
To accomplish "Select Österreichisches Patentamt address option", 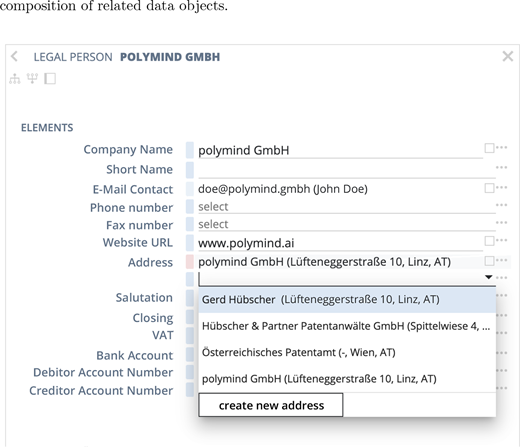I will [x=347, y=352].
